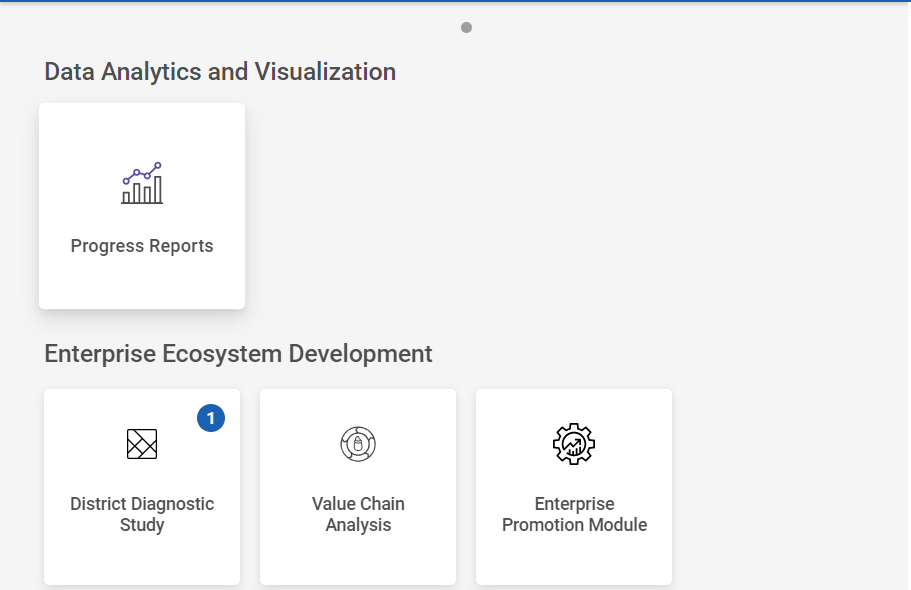Click blank area under Value Chain Analysis text

click(358, 560)
